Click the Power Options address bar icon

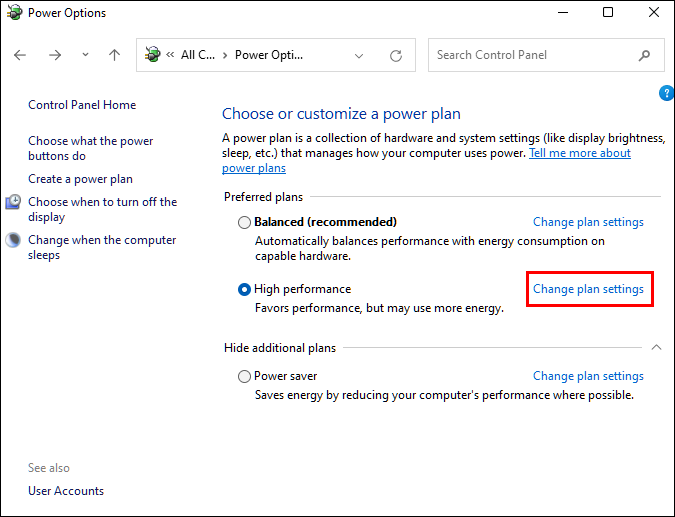coord(153,55)
